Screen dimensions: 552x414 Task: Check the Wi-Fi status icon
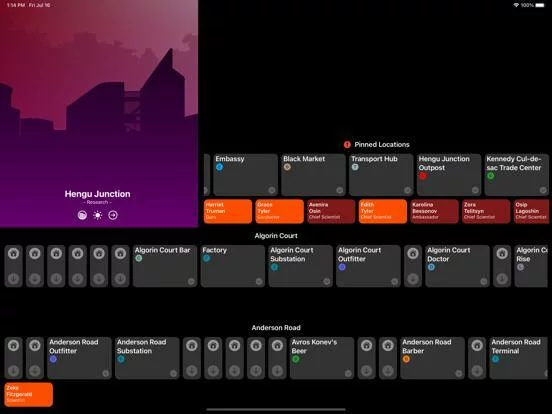[x=516, y=5]
